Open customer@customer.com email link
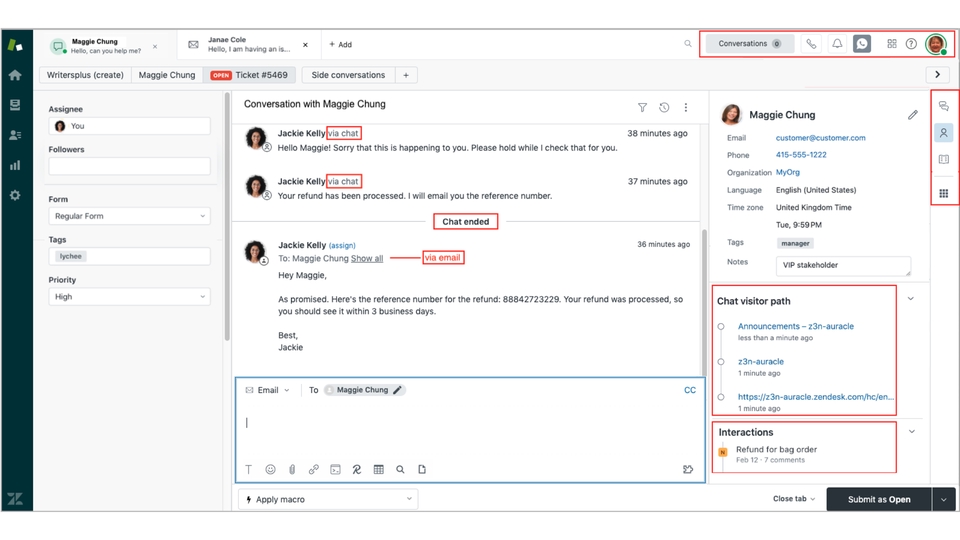 coord(820,138)
